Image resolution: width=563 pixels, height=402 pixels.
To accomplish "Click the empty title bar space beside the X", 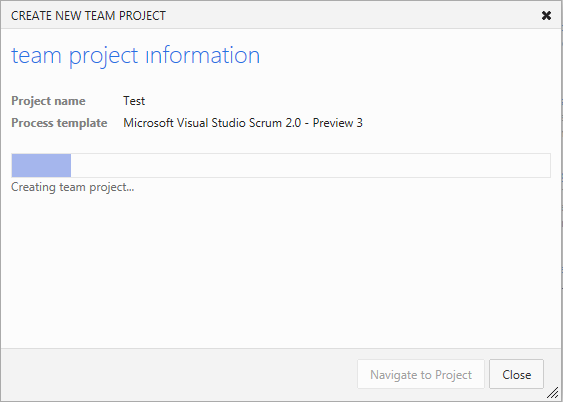I will (x=352, y=15).
